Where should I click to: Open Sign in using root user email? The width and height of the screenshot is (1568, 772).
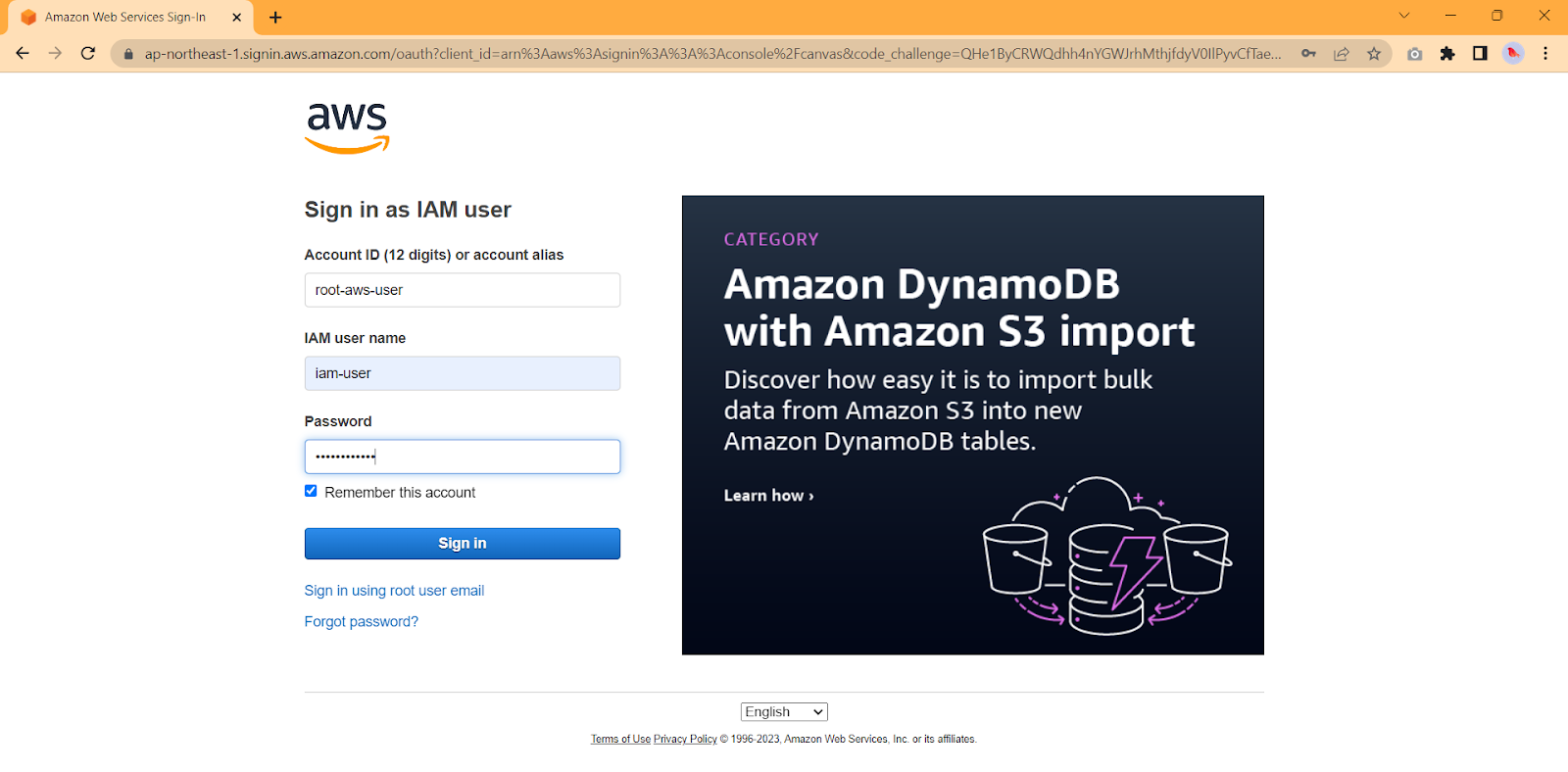pos(394,591)
